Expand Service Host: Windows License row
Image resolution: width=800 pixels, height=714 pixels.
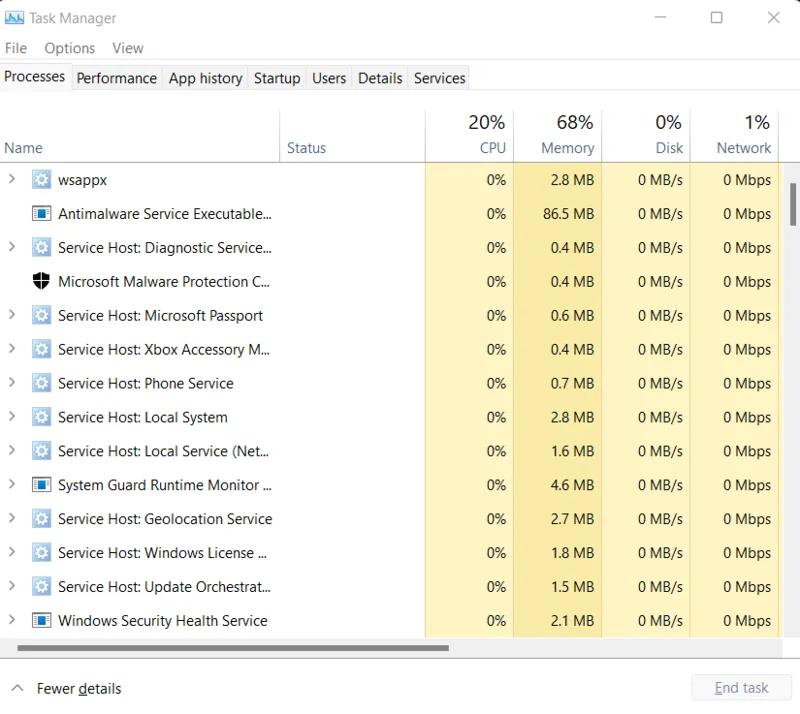12,552
